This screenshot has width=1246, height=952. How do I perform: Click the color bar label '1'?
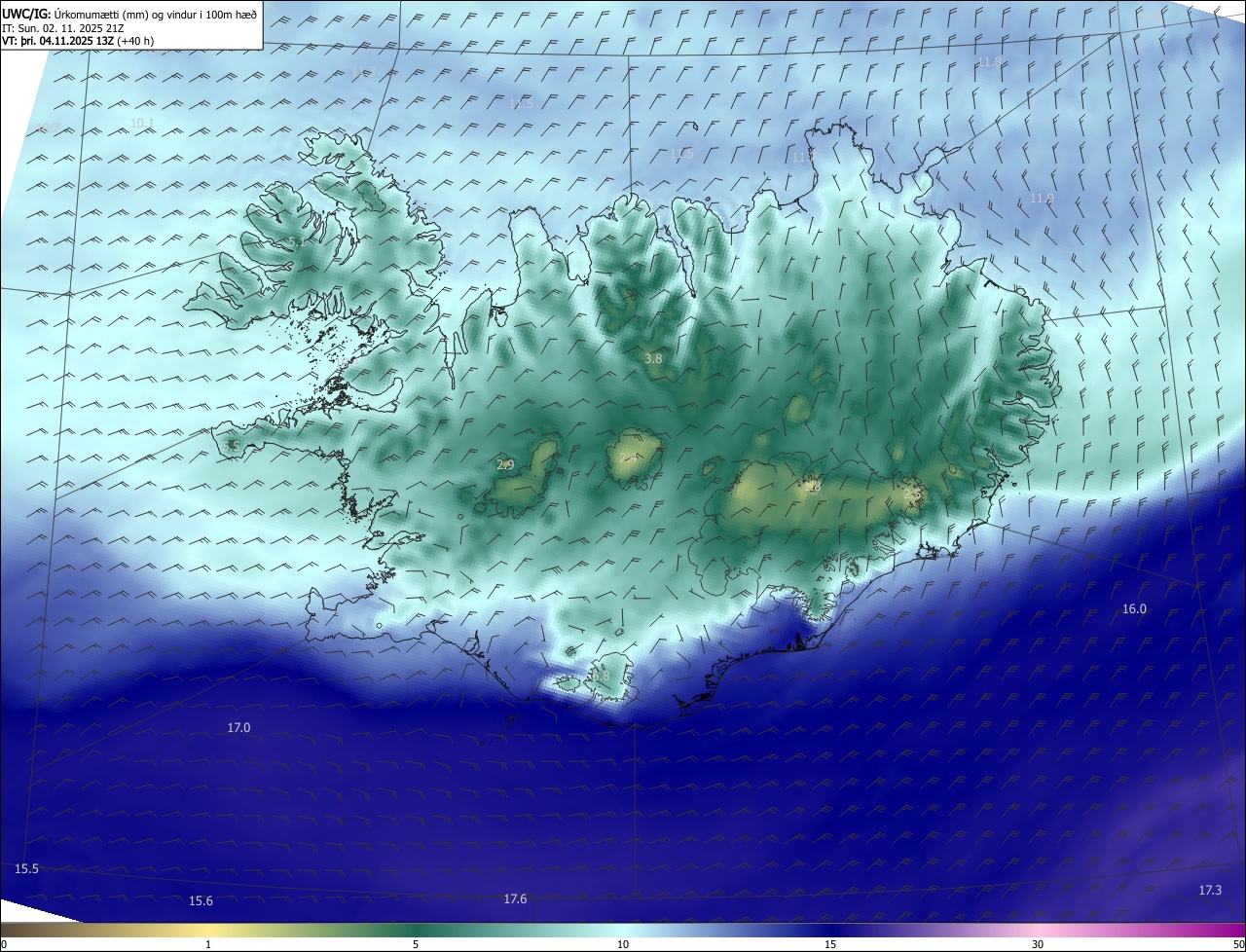[x=208, y=944]
